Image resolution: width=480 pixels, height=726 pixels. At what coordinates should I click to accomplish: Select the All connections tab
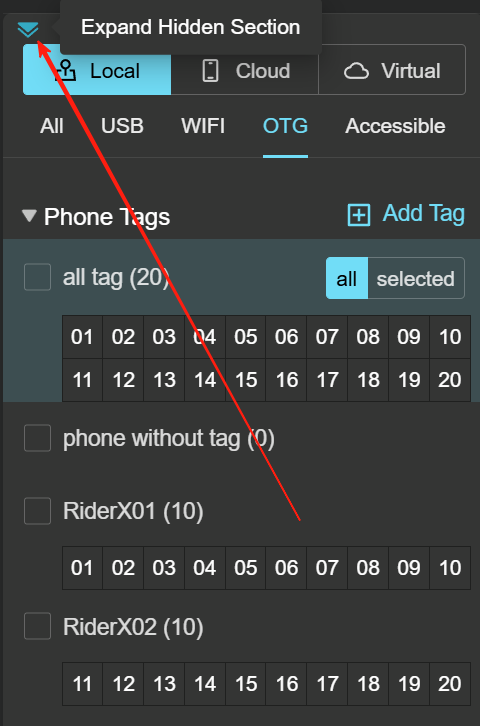tap(52, 126)
